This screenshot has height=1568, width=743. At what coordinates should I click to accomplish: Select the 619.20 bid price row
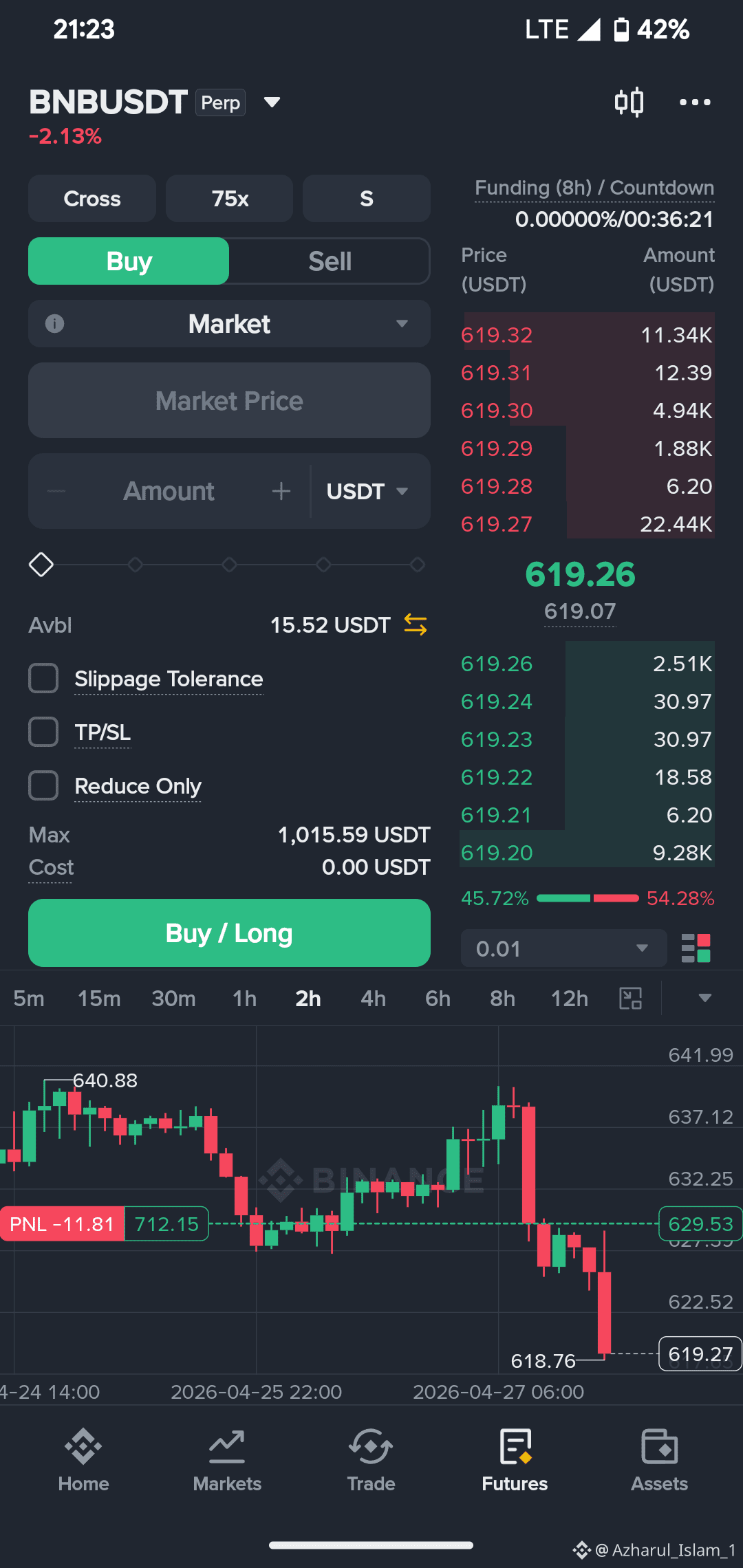point(587,853)
